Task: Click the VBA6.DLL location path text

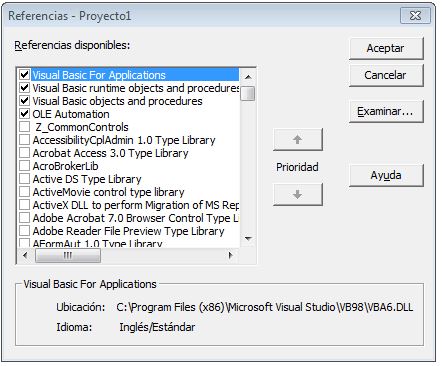Action: (x=265, y=307)
